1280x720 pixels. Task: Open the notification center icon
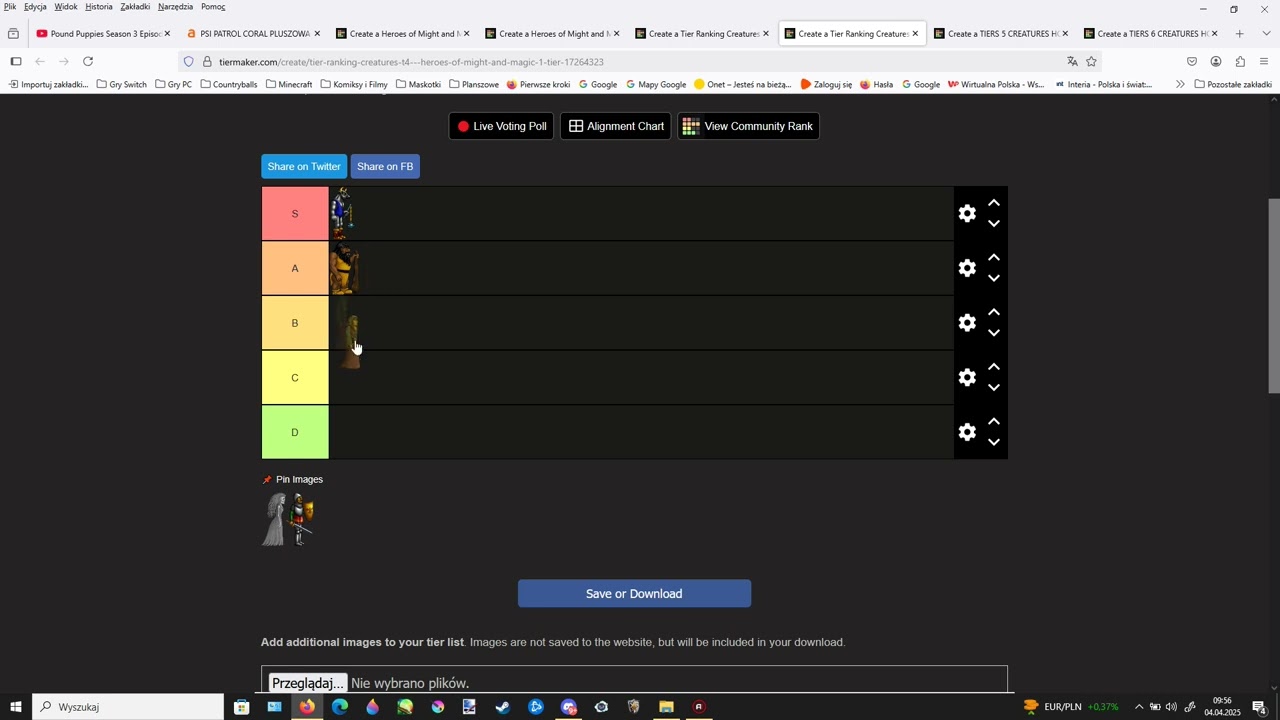pos(1259,707)
